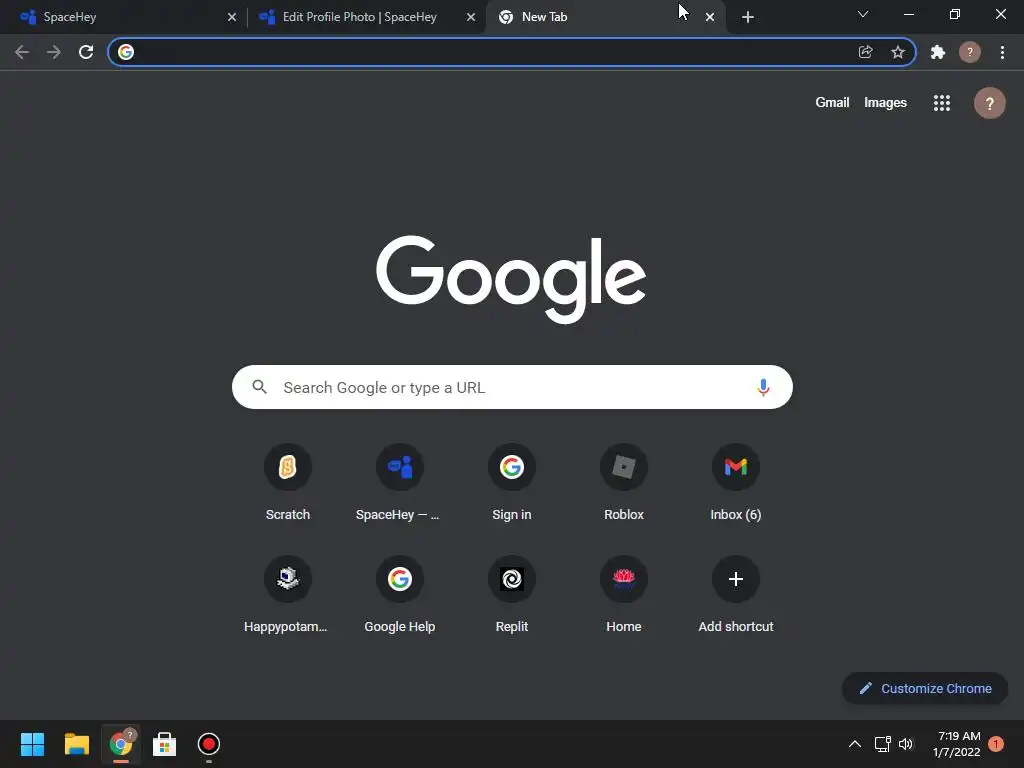
Task: Click the Google logo
Action: [x=511, y=279]
